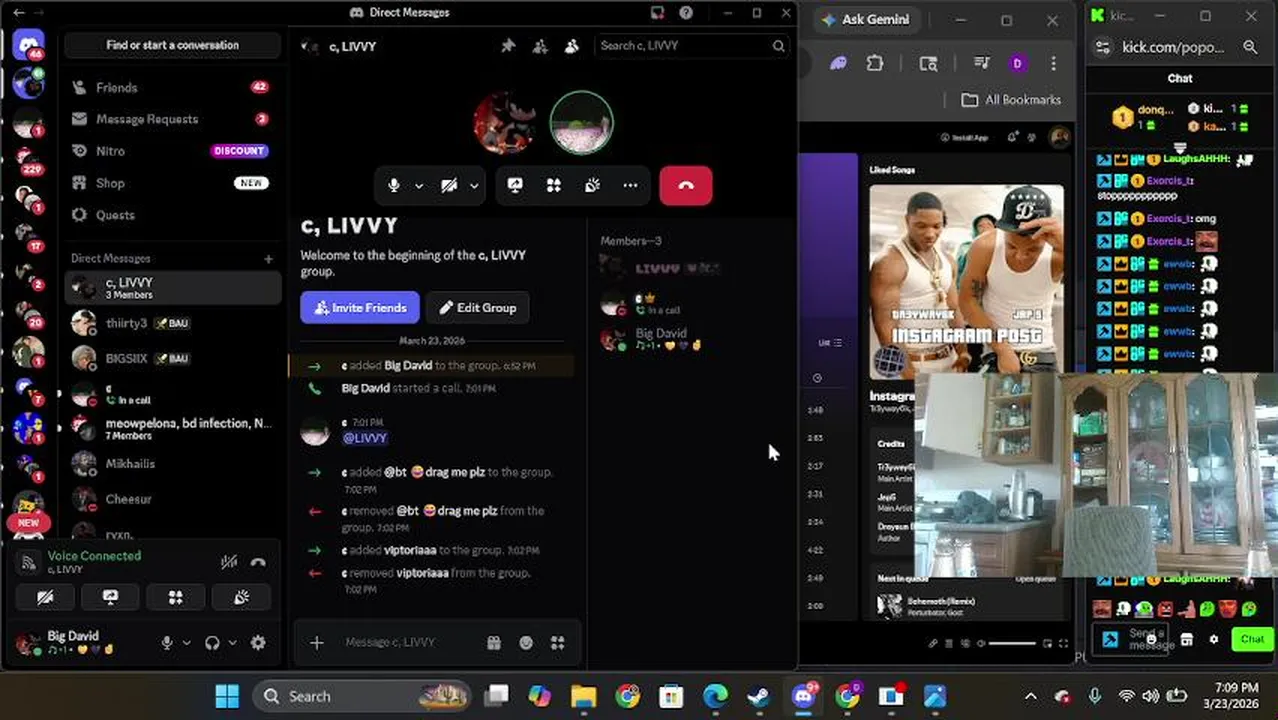1278x720 pixels.
Task: Open Discord help question mark icon
Action: tap(686, 13)
